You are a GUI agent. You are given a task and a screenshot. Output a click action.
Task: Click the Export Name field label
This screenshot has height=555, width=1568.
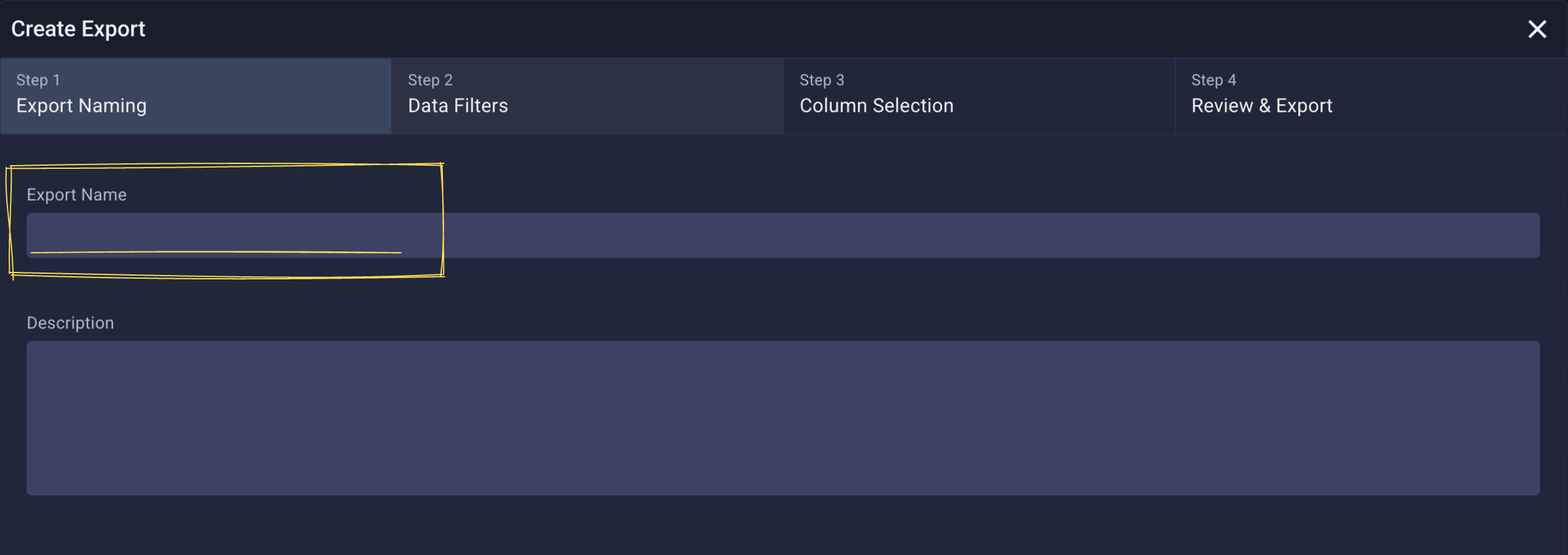[x=77, y=194]
